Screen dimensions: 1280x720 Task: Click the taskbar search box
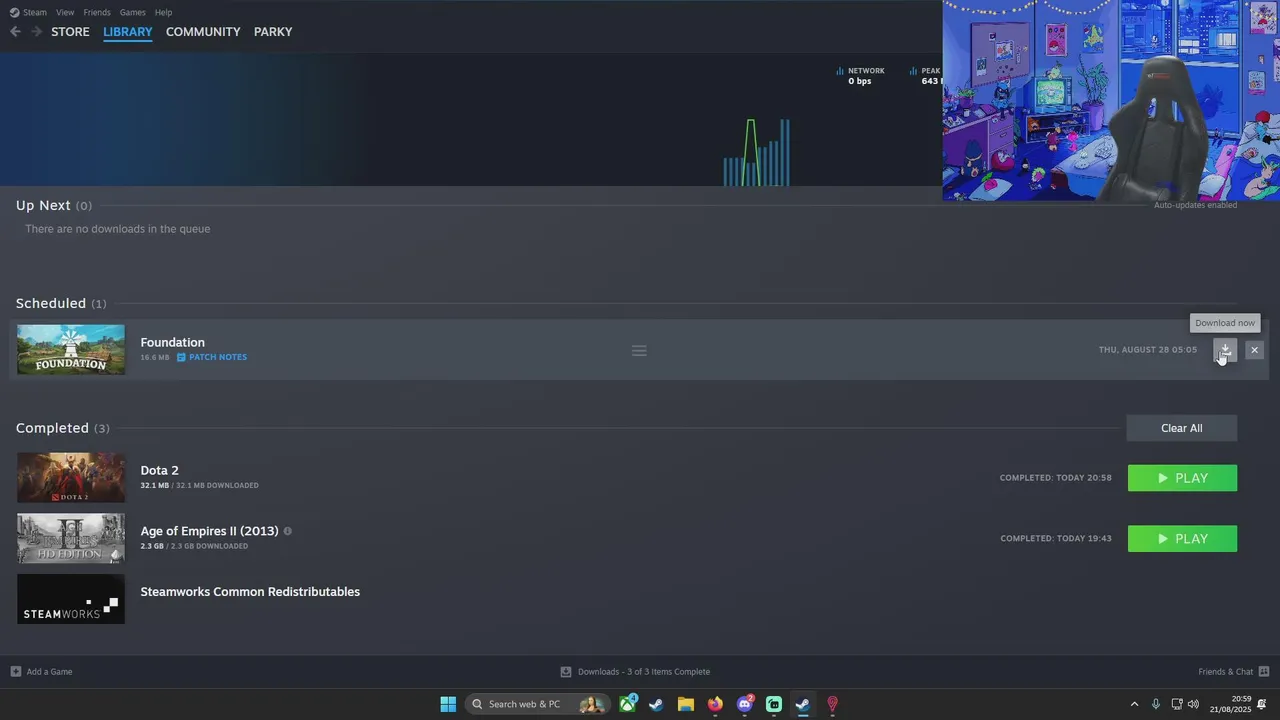537,704
